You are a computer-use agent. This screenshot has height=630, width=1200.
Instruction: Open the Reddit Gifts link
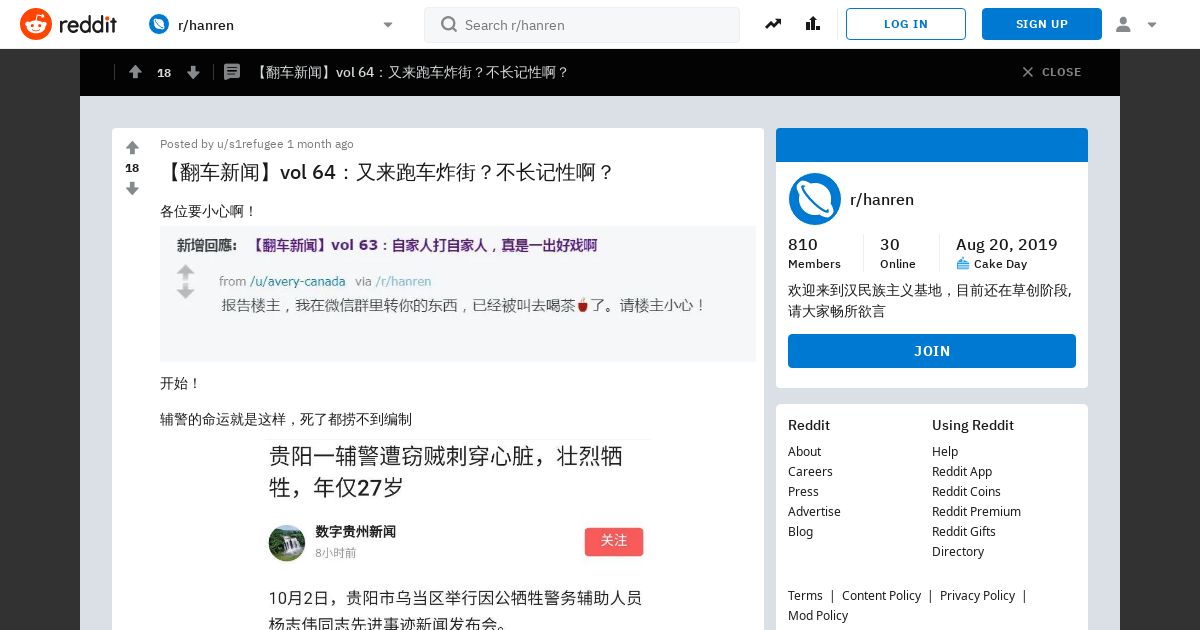[964, 531]
